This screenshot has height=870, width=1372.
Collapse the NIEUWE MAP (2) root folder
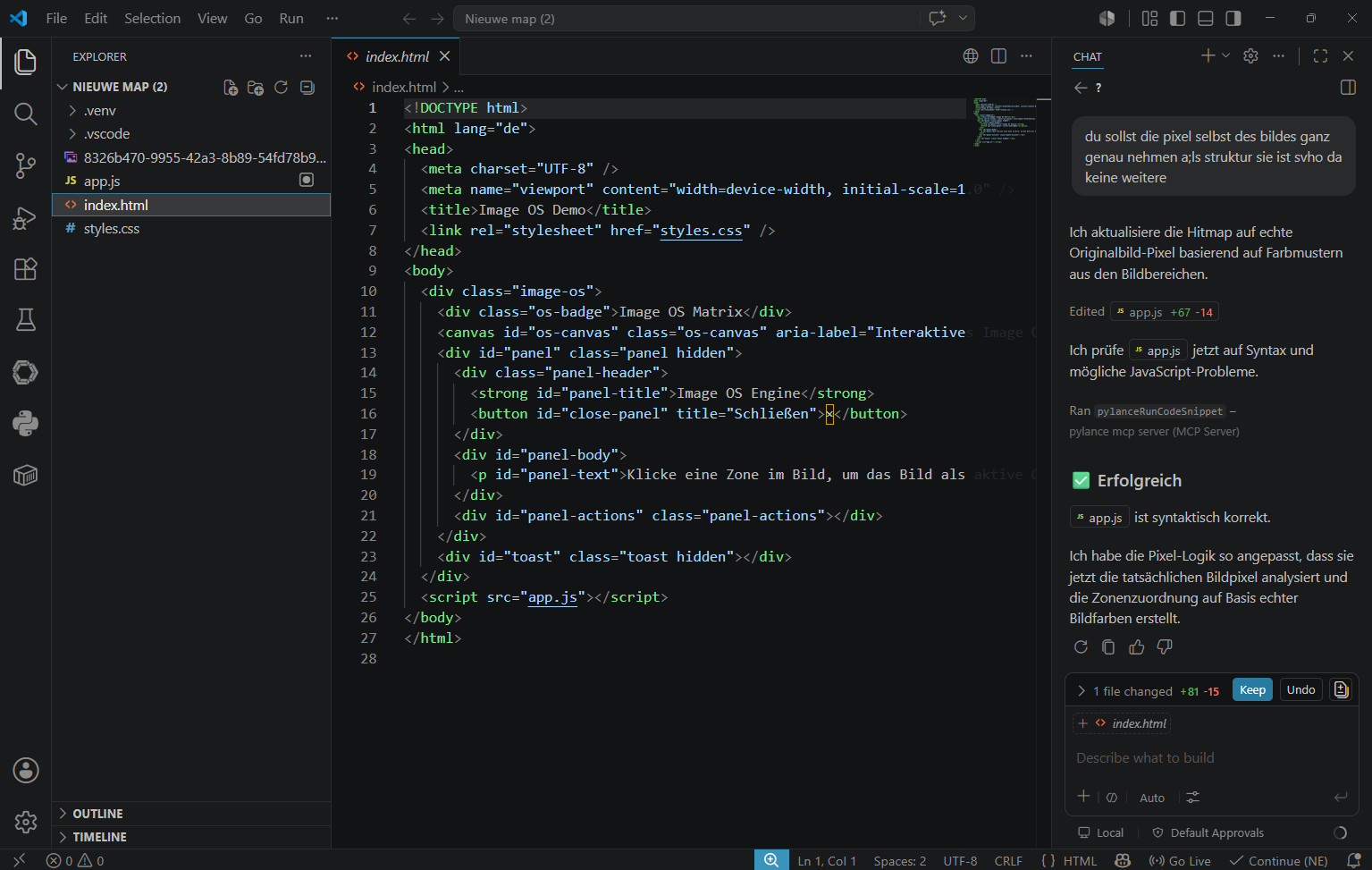pos(62,87)
